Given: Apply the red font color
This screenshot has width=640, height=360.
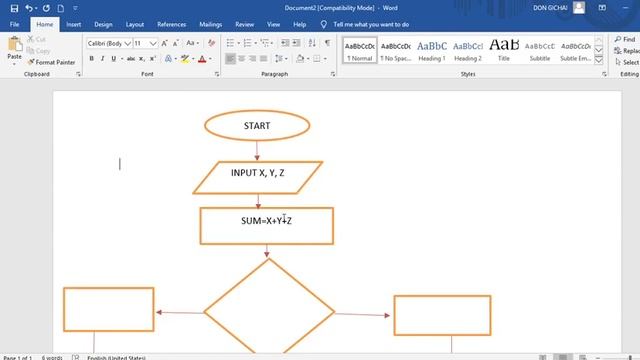Looking at the screenshot, I should pos(202,59).
